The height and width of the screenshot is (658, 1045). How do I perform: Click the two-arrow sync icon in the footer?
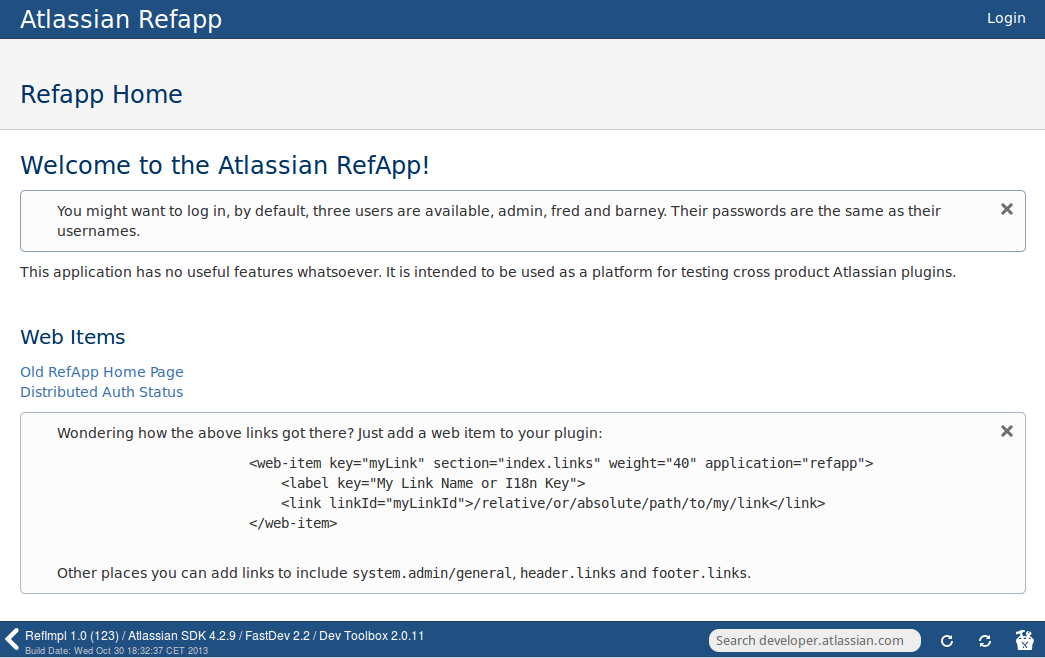pyautogui.click(x=984, y=641)
